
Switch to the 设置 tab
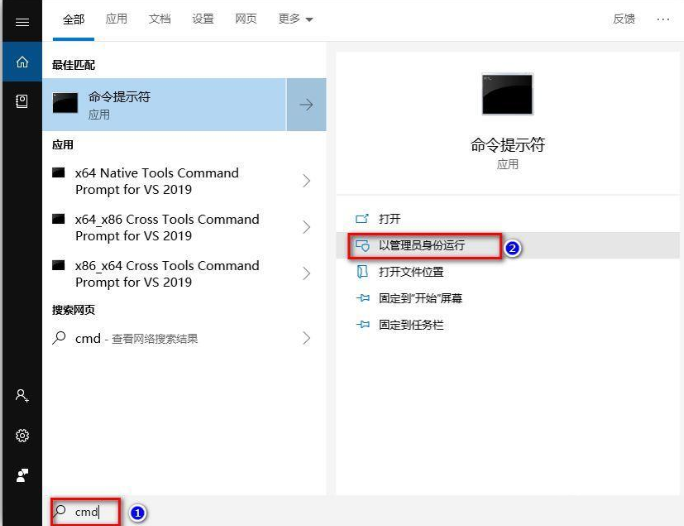click(203, 19)
